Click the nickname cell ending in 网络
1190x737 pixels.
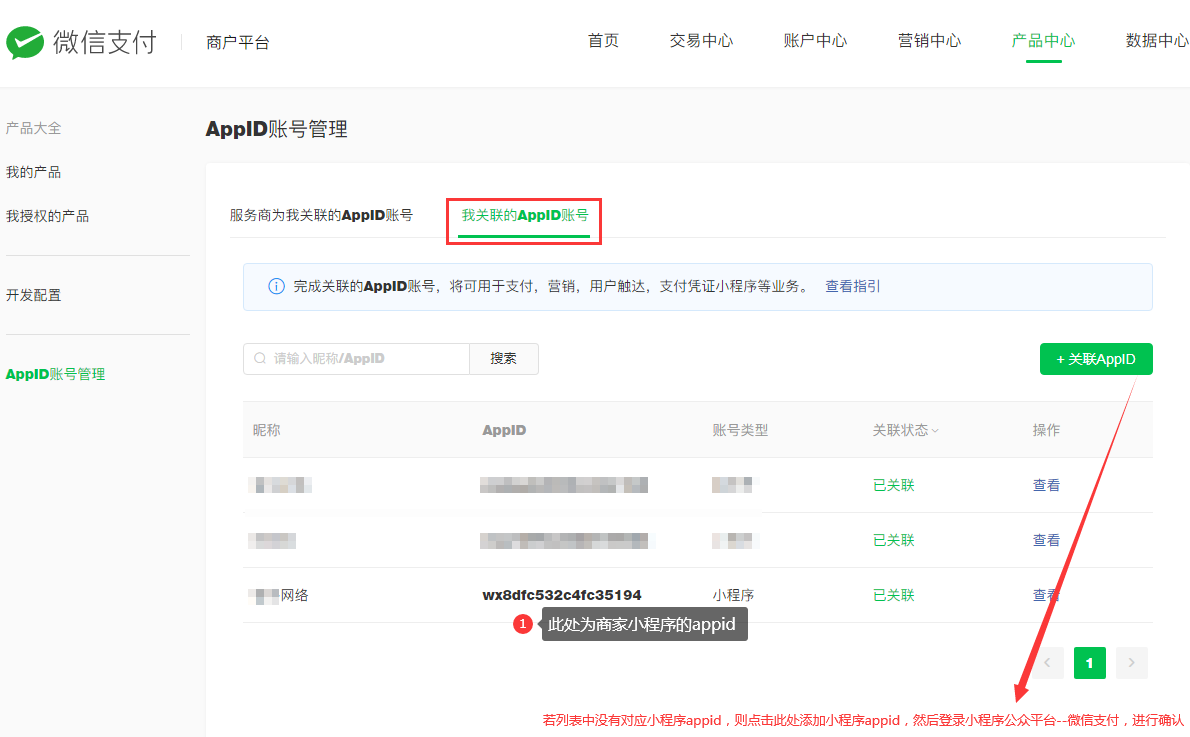coord(279,595)
